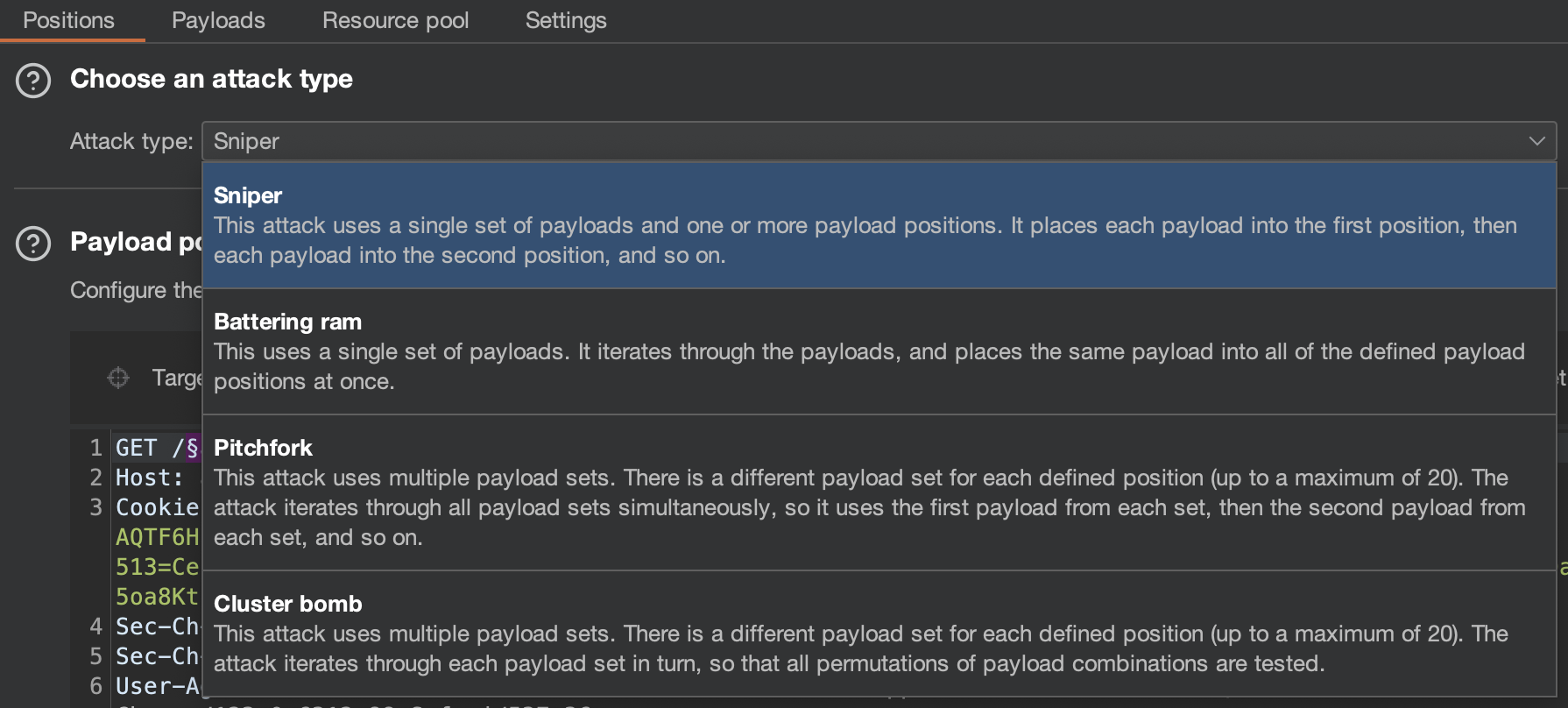This screenshot has width=1568, height=708.
Task: Go to the Settings tab
Action: coord(566,20)
